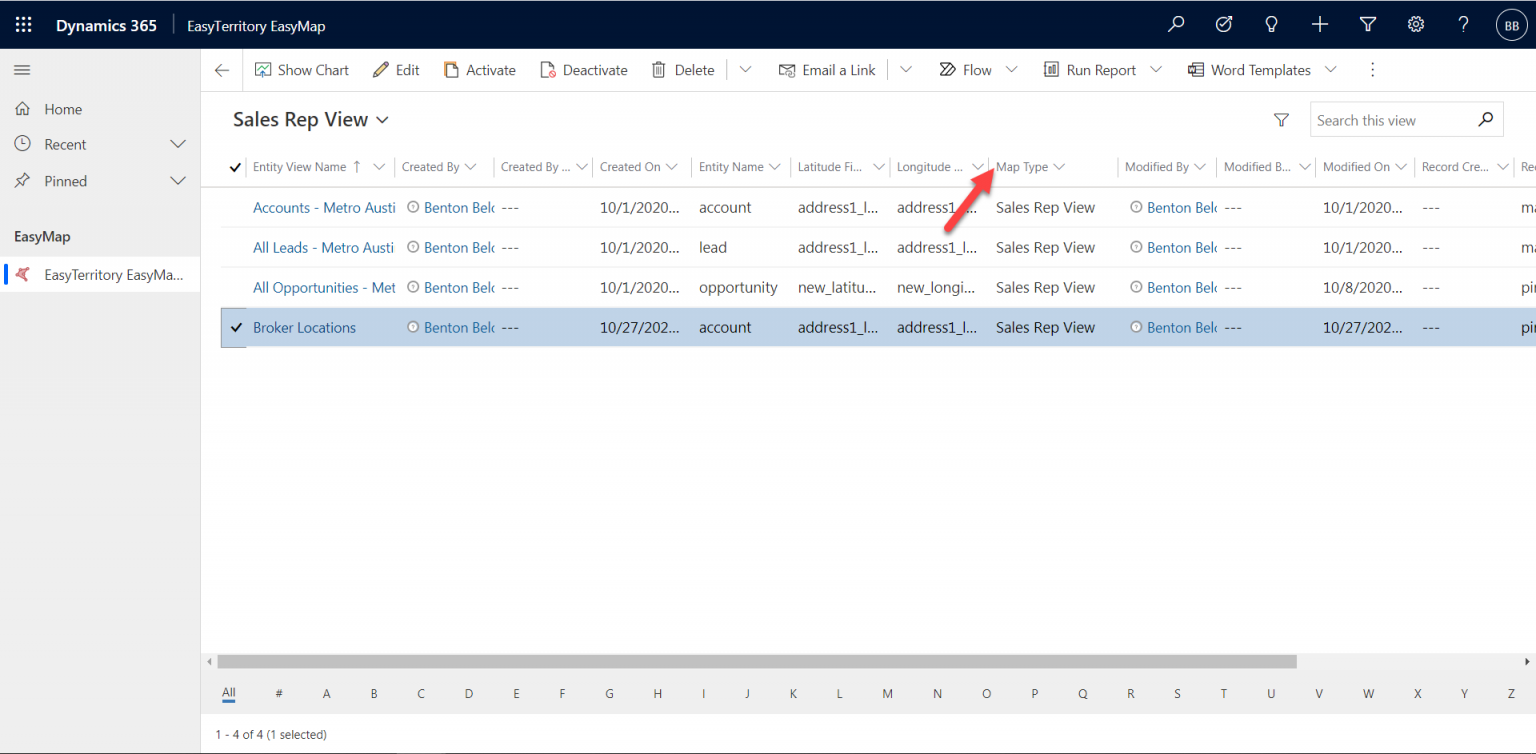
Task: Open the Settings gear menu
Action: pyautogui.click(x=1415, y=23)
